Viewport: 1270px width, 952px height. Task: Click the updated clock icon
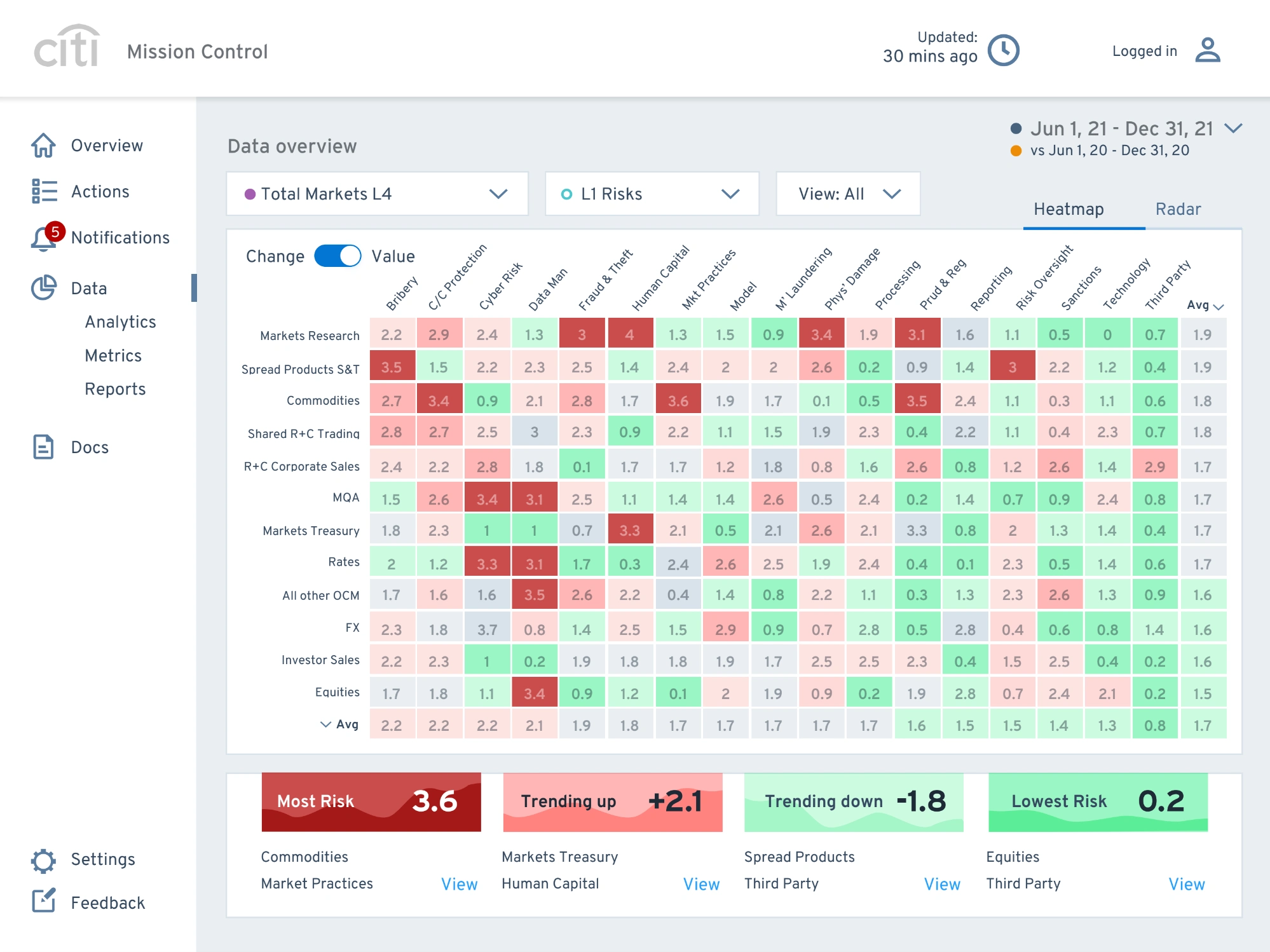[x=1004, y=50]
